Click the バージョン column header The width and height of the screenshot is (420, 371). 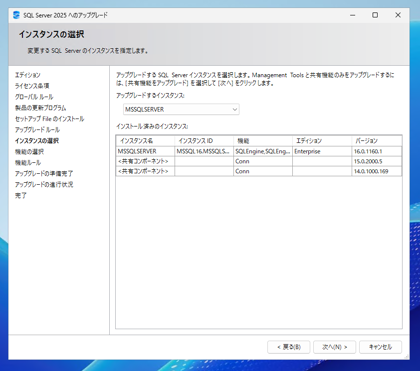click(377, 141)
